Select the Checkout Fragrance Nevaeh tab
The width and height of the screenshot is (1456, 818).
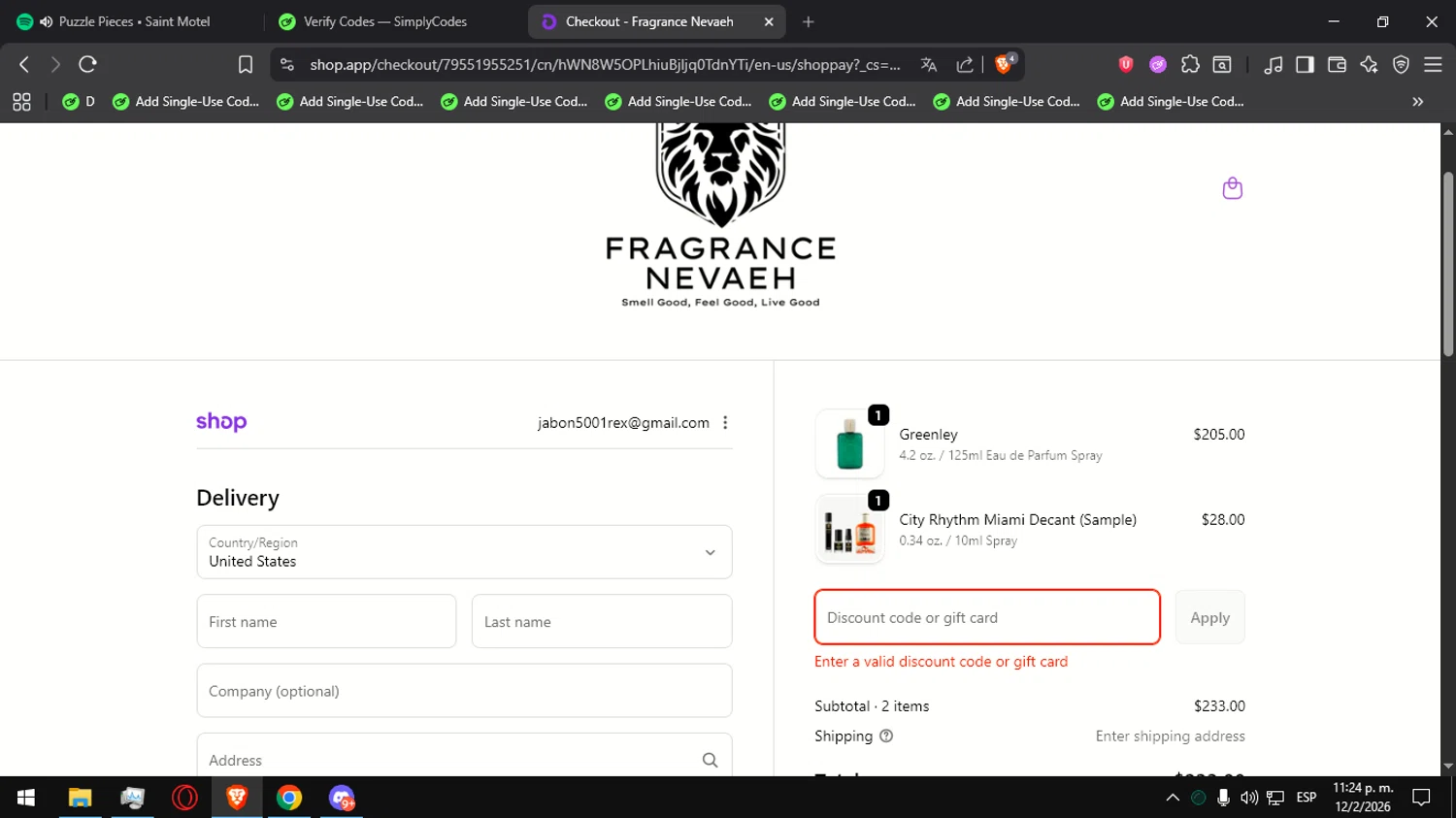(649, 21)
